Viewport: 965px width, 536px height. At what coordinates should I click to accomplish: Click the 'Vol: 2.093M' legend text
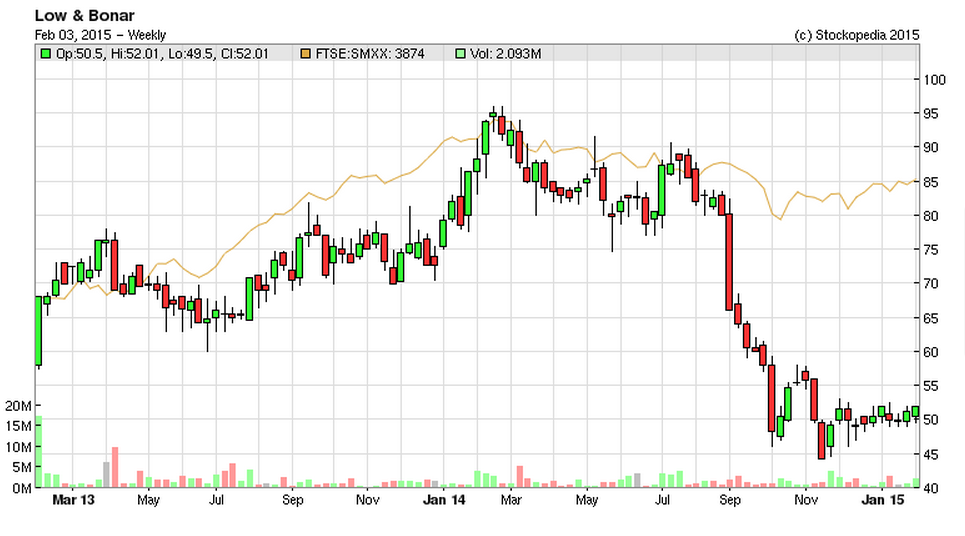coord(506,54)
